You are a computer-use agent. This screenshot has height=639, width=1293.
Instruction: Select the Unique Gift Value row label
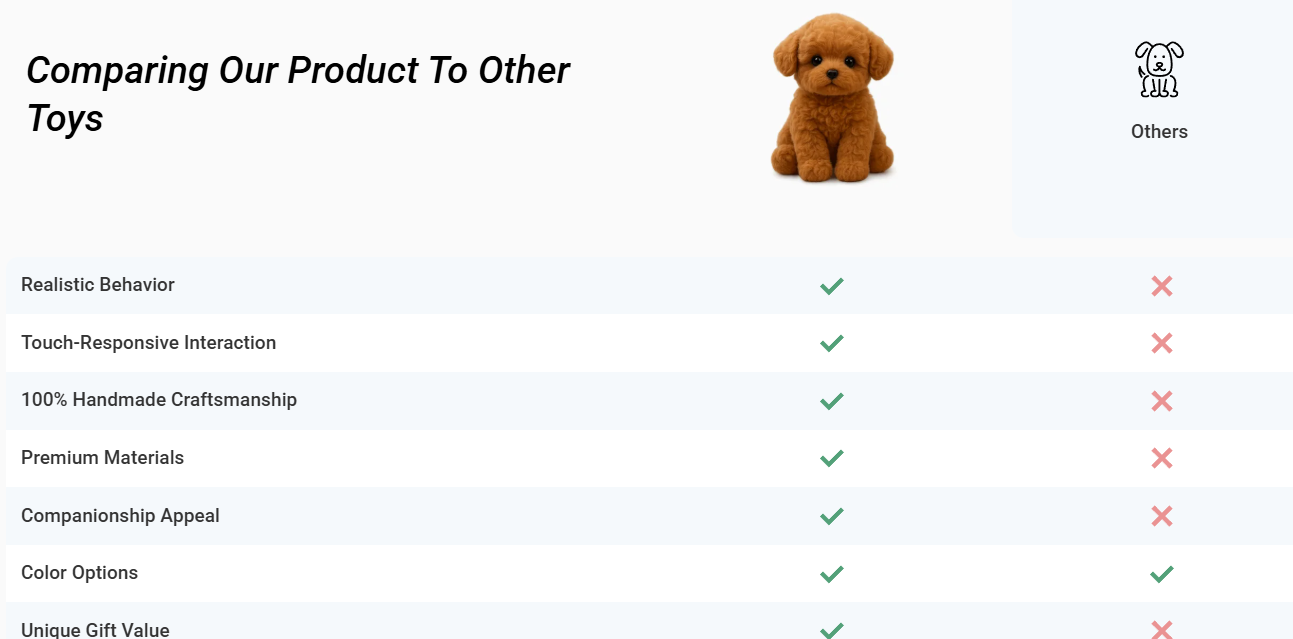point(95,630)
